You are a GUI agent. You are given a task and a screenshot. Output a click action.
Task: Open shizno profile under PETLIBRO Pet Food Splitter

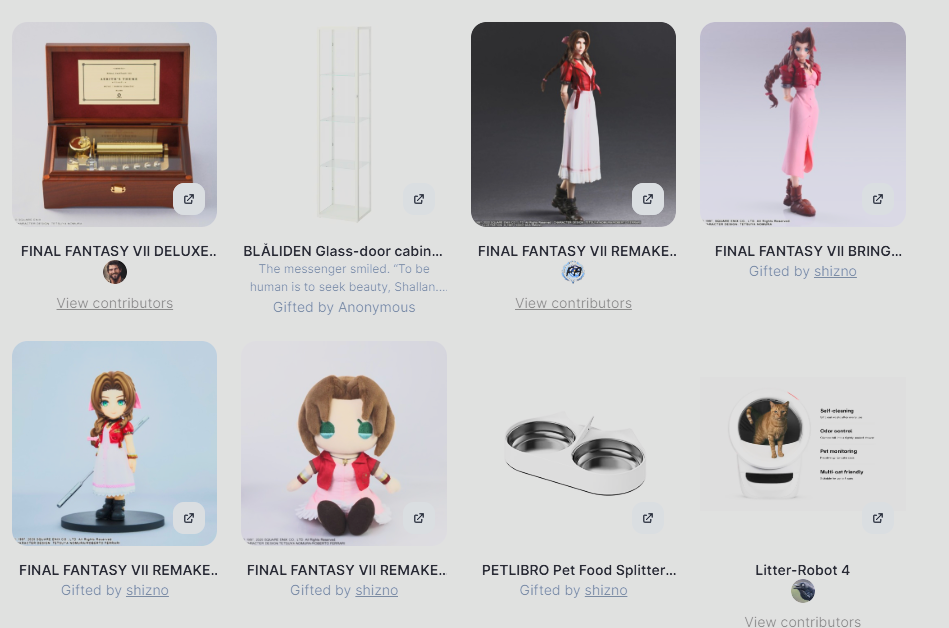click(x=606, y=590)
